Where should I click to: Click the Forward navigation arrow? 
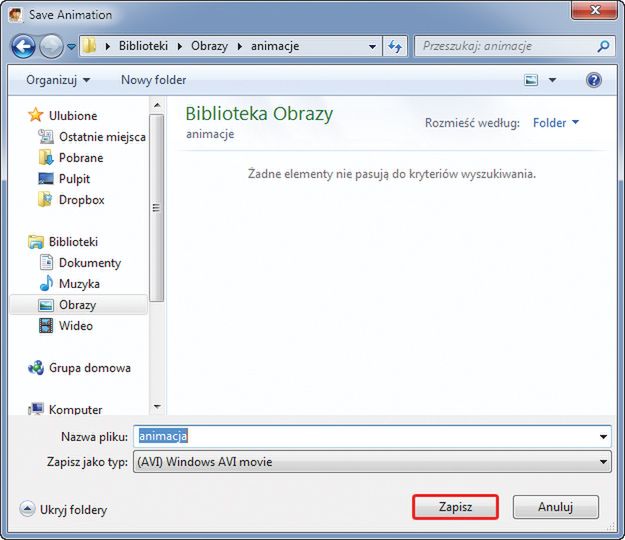click(x=51, y=47)
